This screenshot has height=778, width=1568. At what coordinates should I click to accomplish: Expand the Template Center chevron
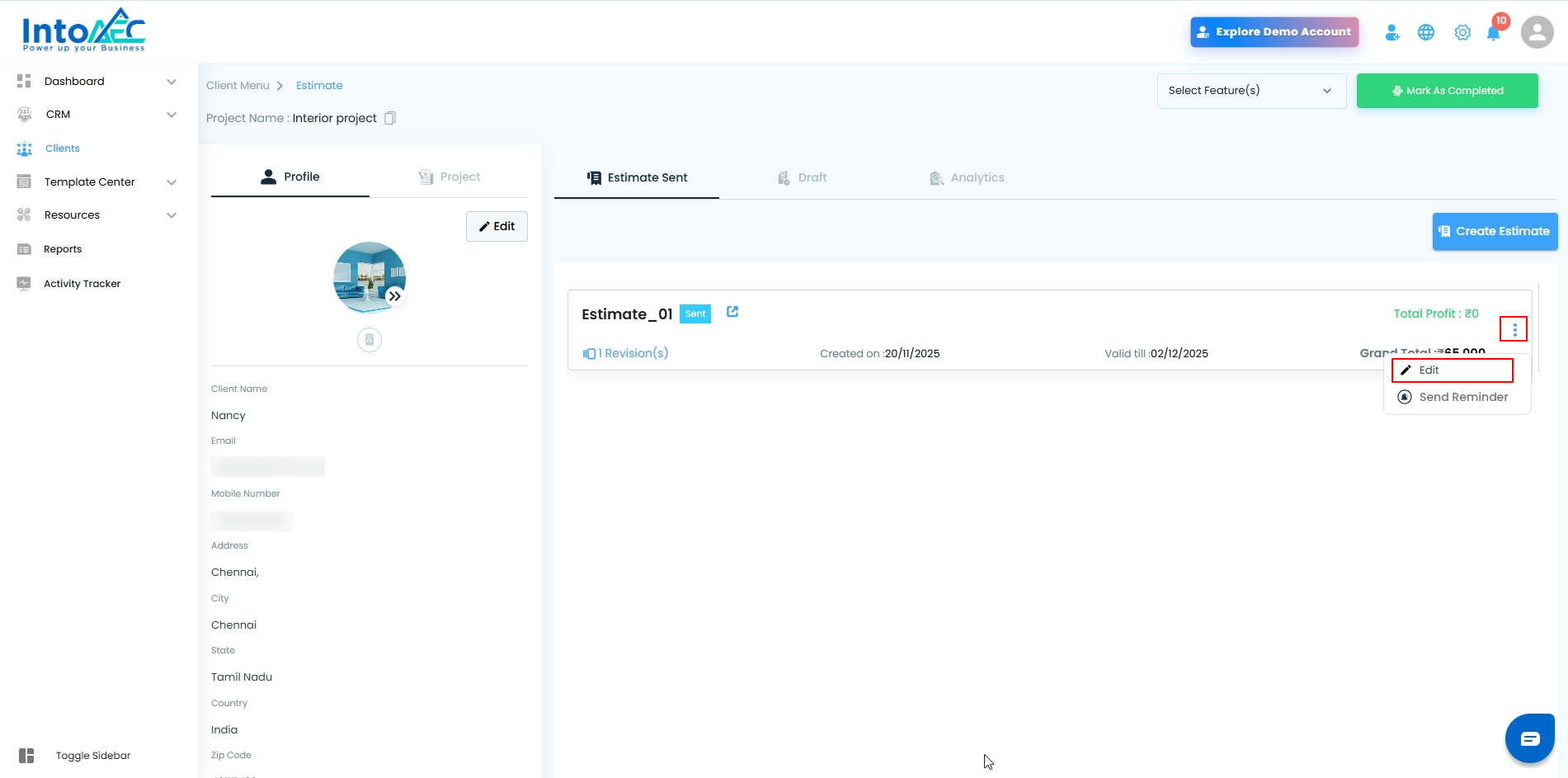click(172, 182)
